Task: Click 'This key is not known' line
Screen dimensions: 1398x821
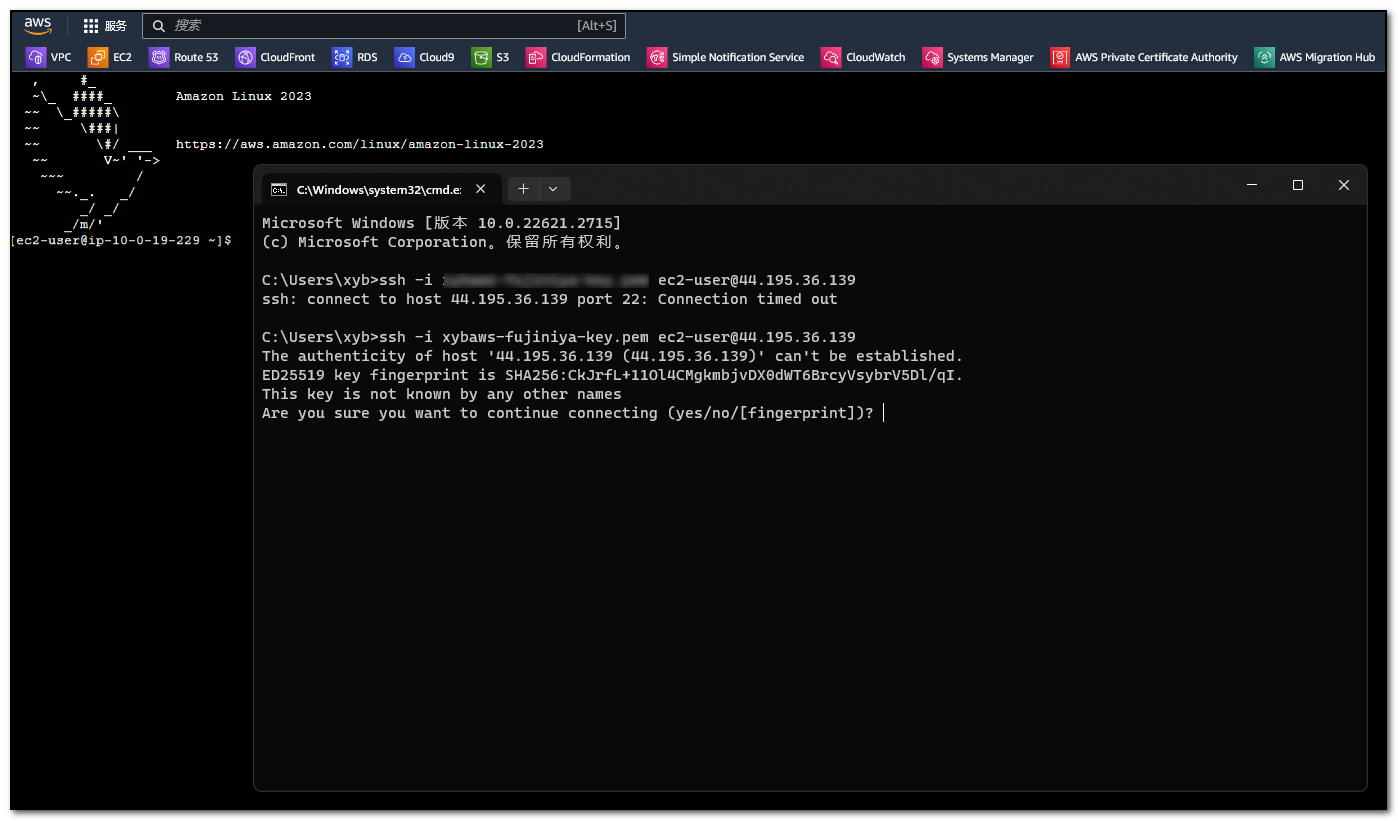Action: click(442, 394)
